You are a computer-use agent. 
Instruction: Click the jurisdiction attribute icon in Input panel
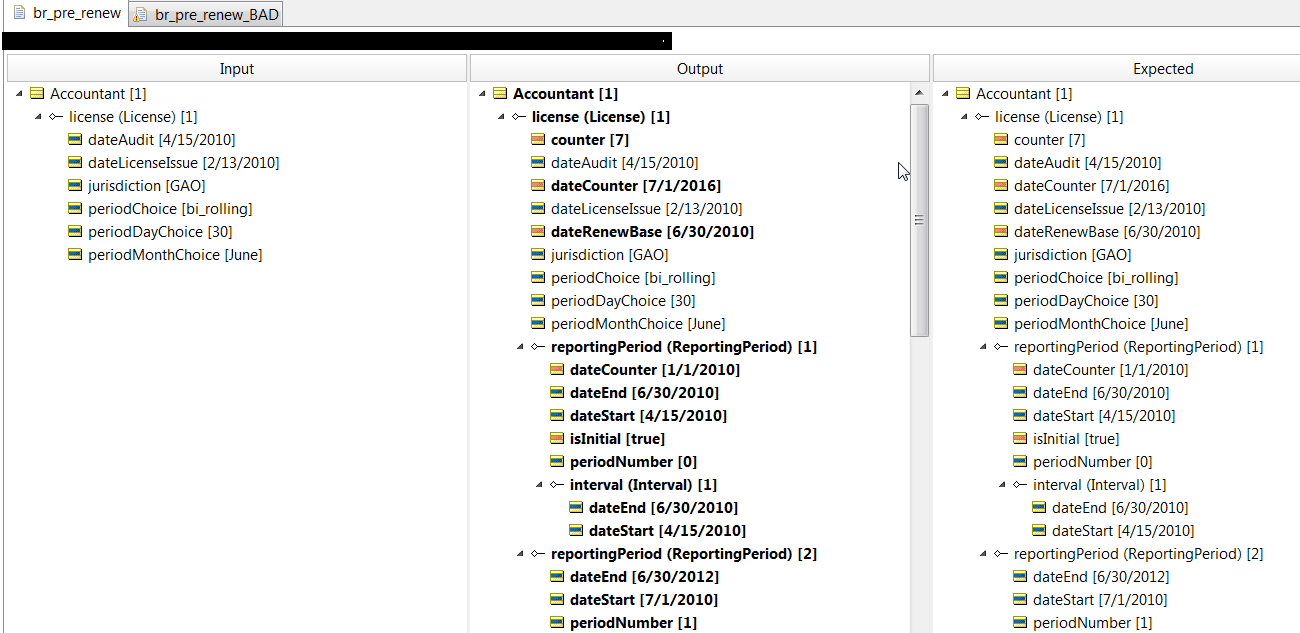75,186
